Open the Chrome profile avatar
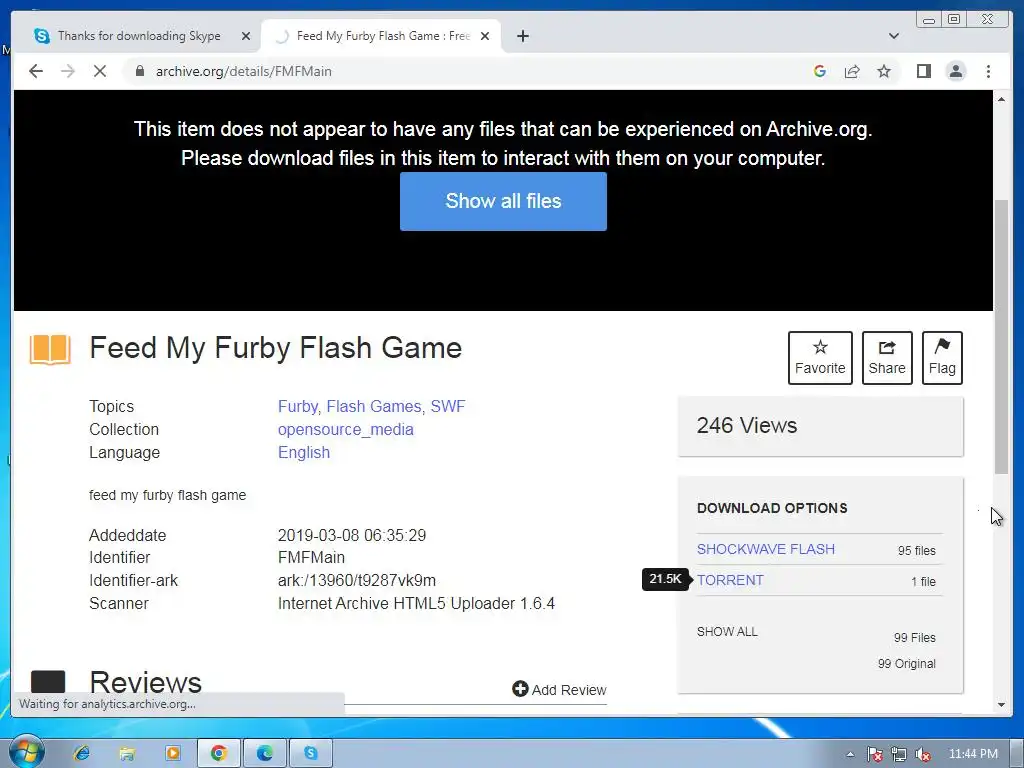The width and height of the screenshot is (1024, 768). [956, 71]
